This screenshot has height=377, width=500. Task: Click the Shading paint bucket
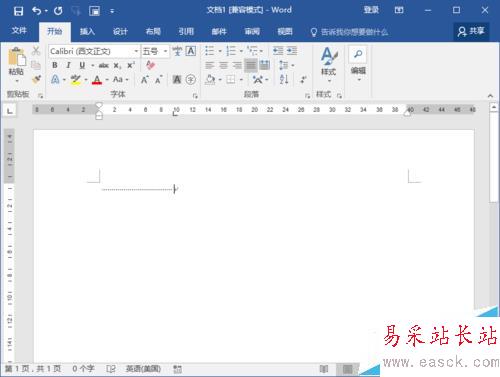pyautogui.click(x=210, y=79)
